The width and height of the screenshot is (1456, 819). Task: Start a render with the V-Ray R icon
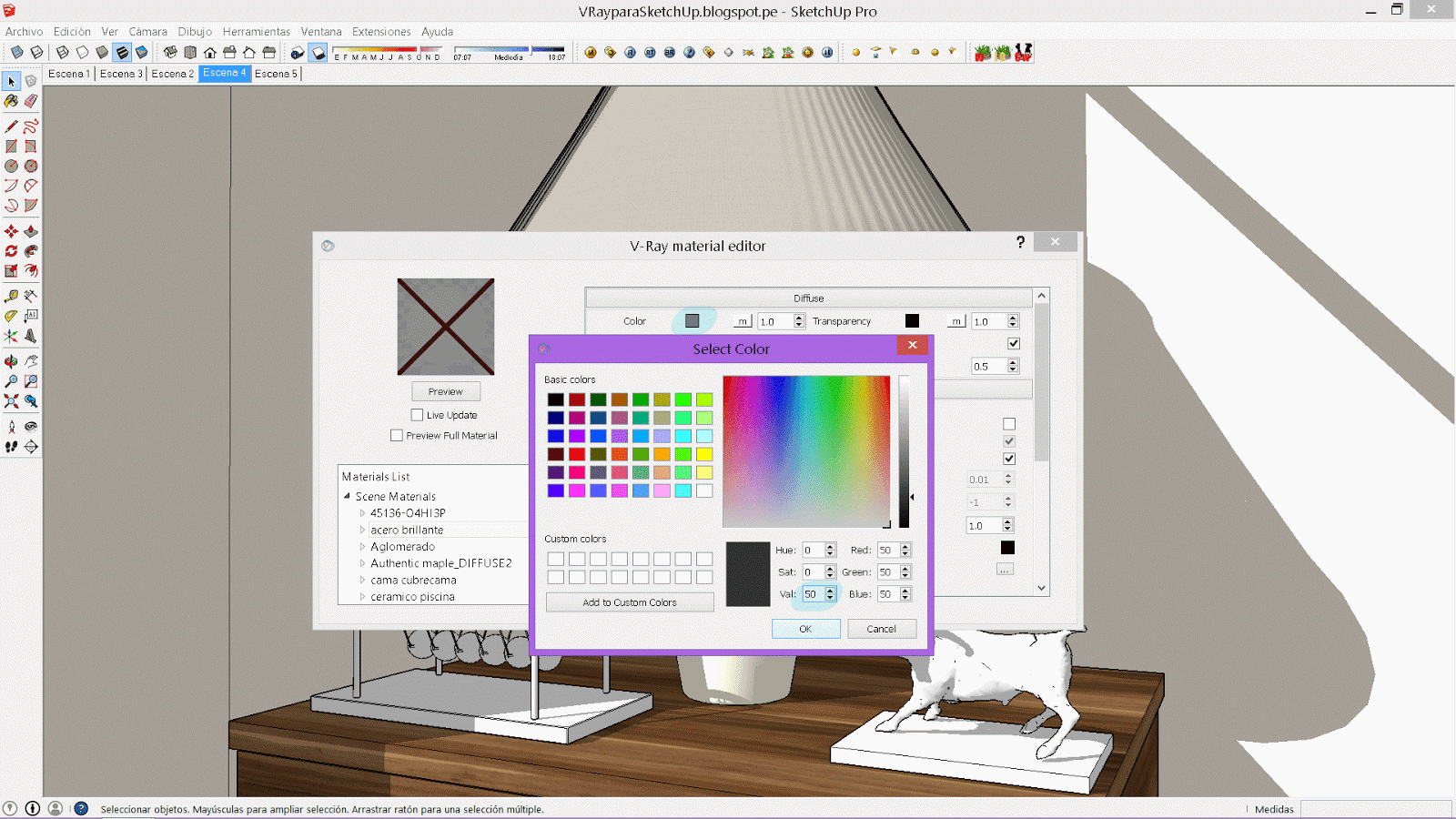[x=631, y=53]
